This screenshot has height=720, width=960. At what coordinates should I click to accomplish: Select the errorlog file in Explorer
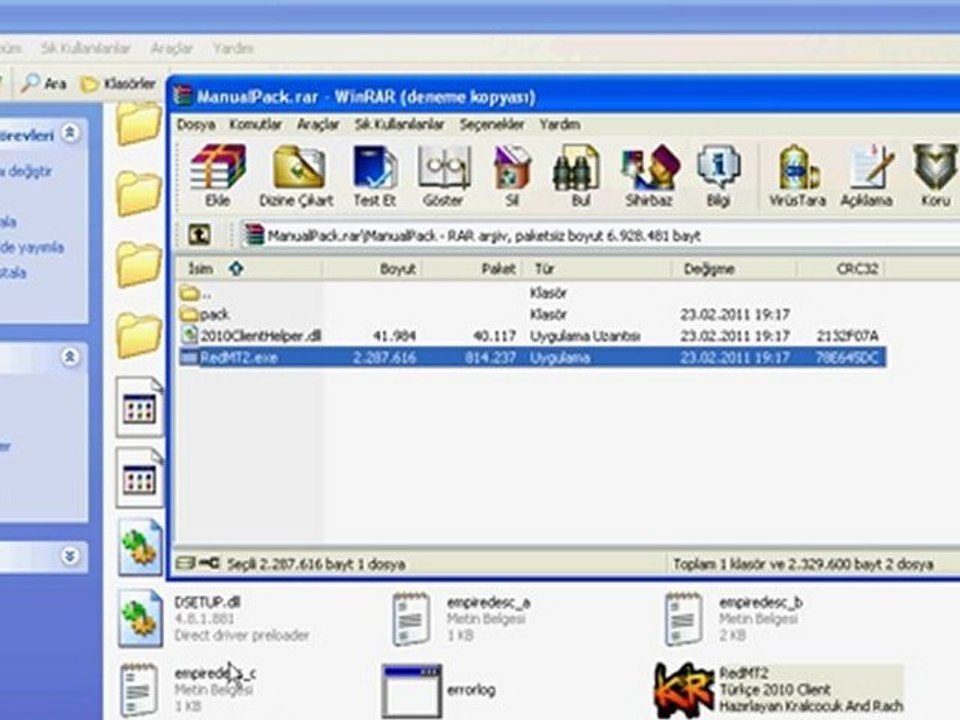438,690
